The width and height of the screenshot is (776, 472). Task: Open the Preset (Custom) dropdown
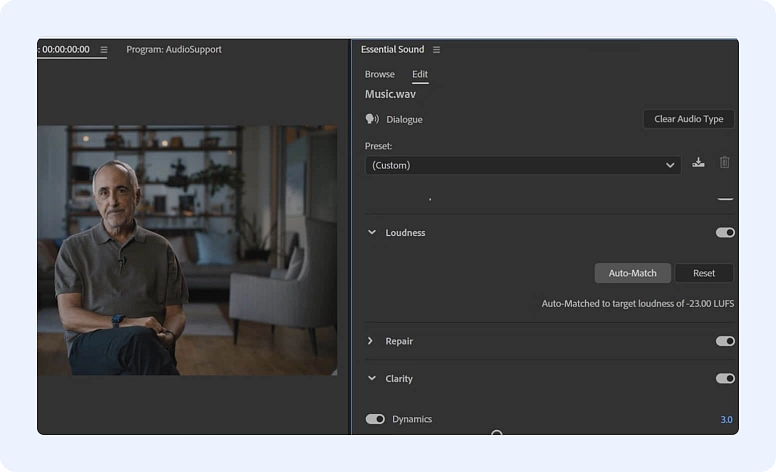pyautogui.click(x=523, y=165)
